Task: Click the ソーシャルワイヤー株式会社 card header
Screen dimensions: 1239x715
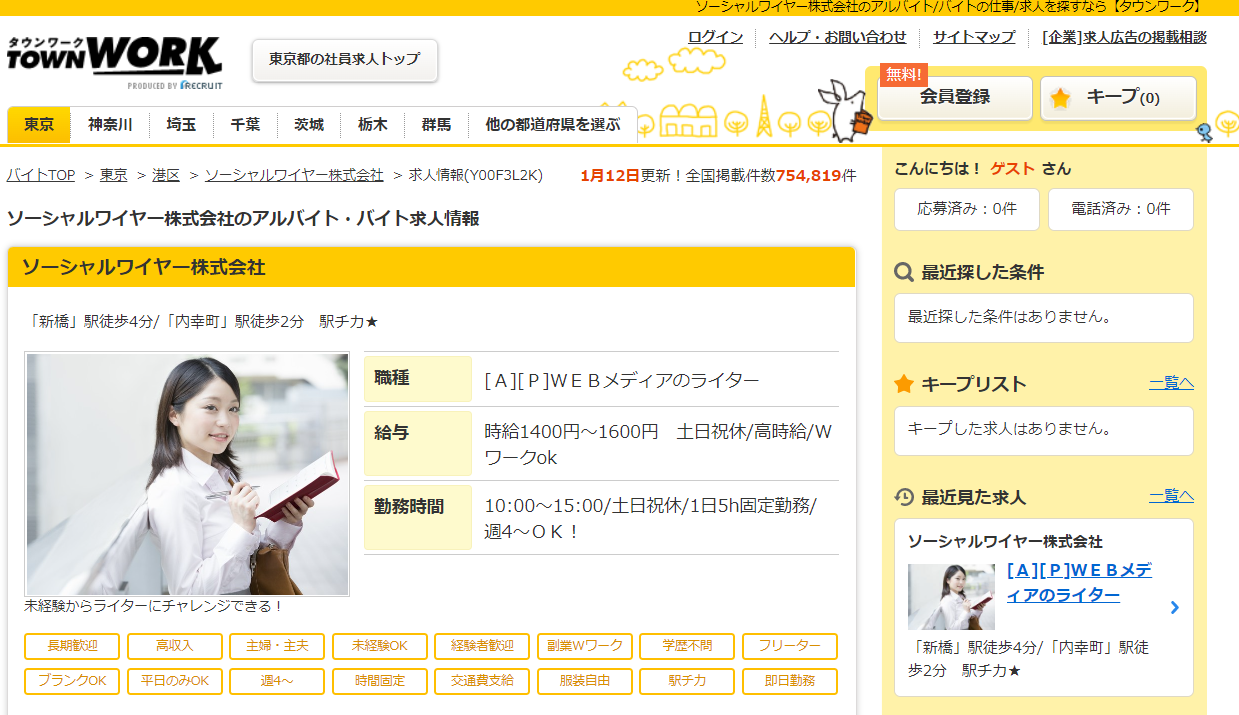Action: tap(431, 267)
